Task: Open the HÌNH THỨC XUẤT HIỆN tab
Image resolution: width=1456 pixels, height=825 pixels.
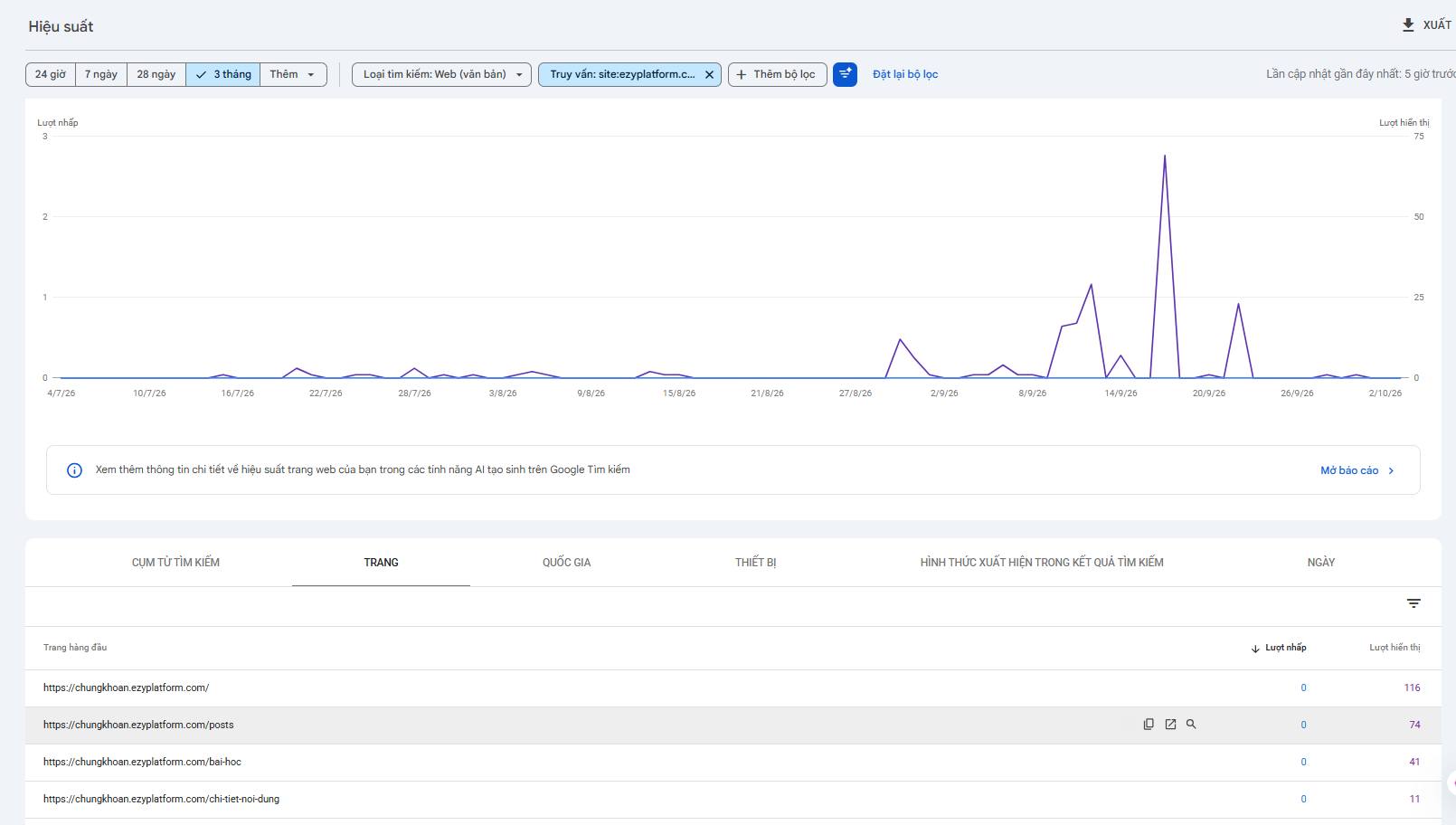Action: 1042,563
